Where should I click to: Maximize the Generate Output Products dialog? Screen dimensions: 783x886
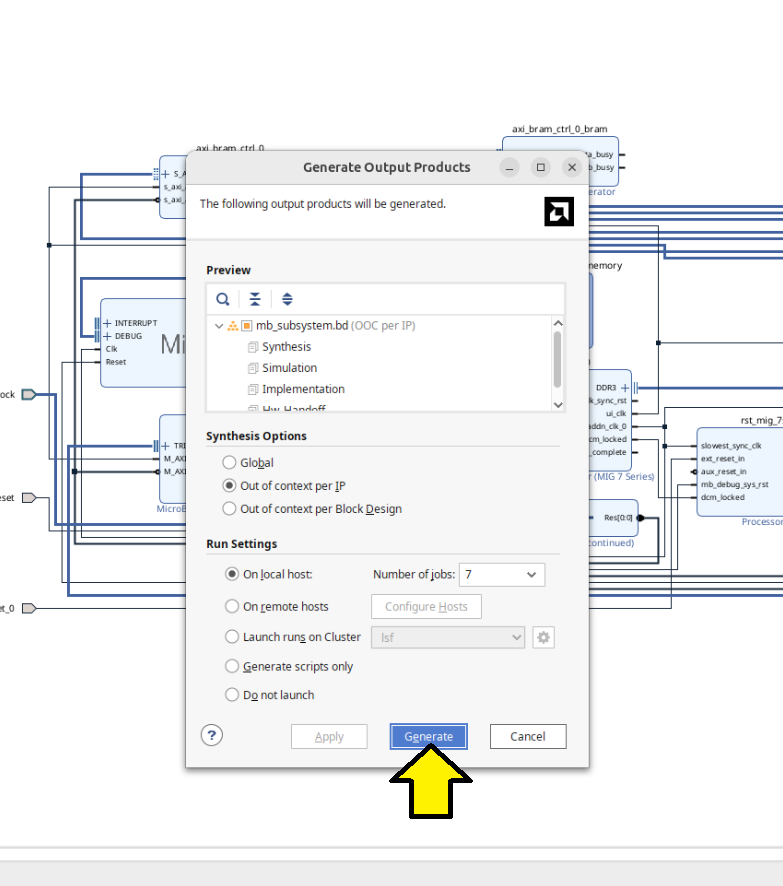tap(540, 167)
